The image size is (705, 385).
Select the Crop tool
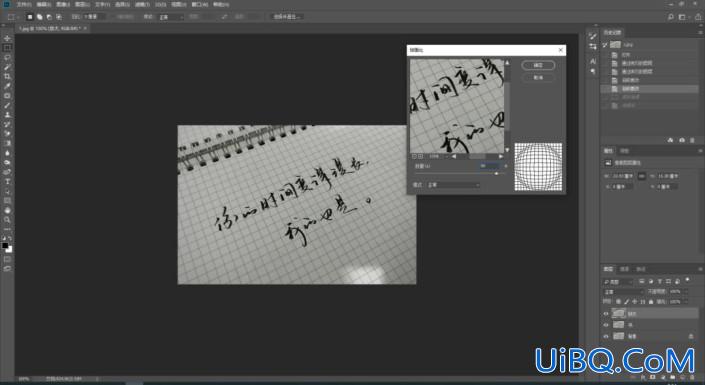coord(7,76)
